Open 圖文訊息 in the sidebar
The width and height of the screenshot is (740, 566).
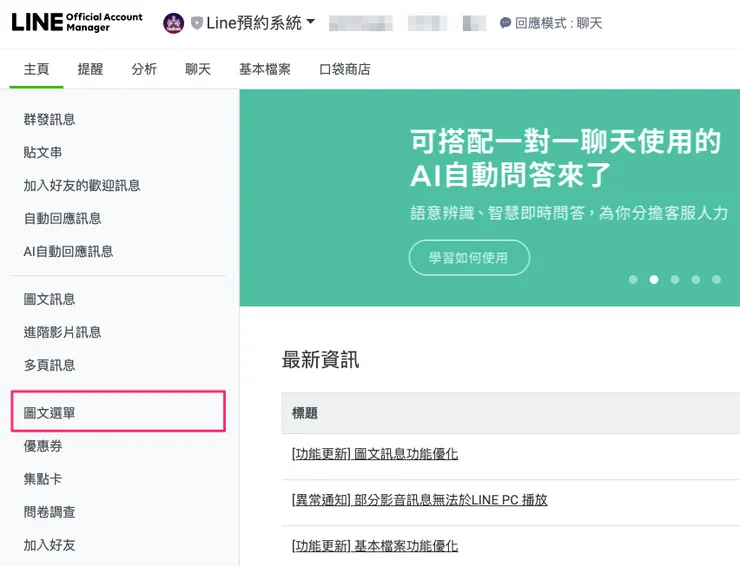click(x=50, y=299)
